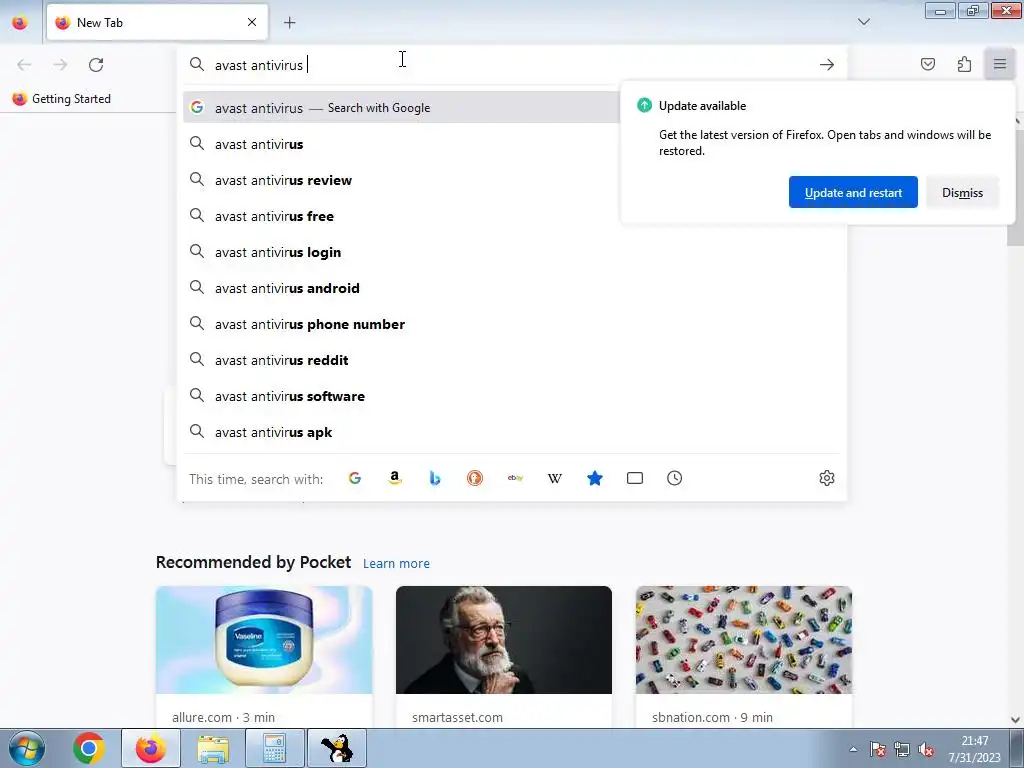Search this time with eBay icon
1024x768 pixels.
coord(515,478)
